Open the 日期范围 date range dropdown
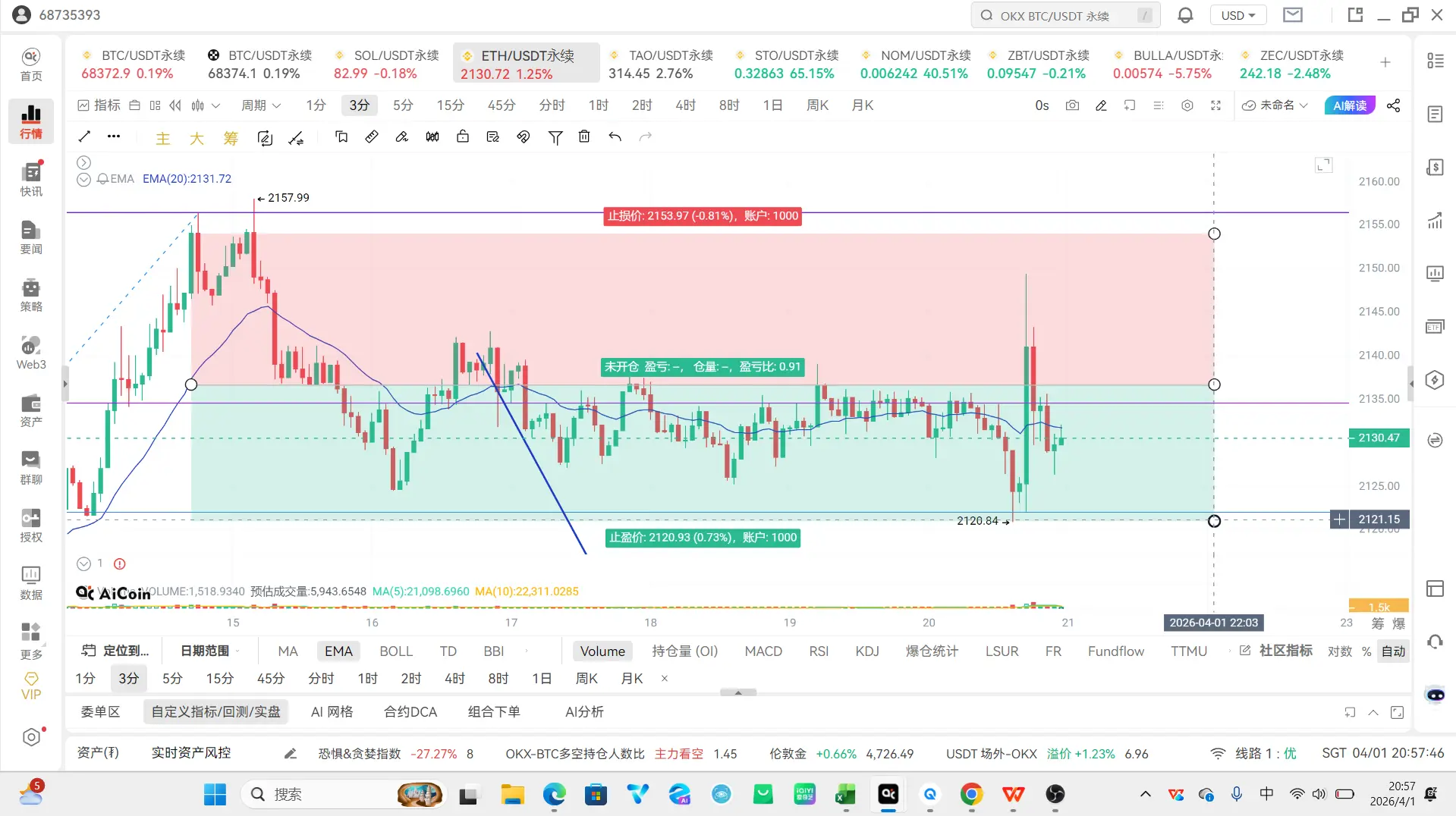 click(209, 651)
